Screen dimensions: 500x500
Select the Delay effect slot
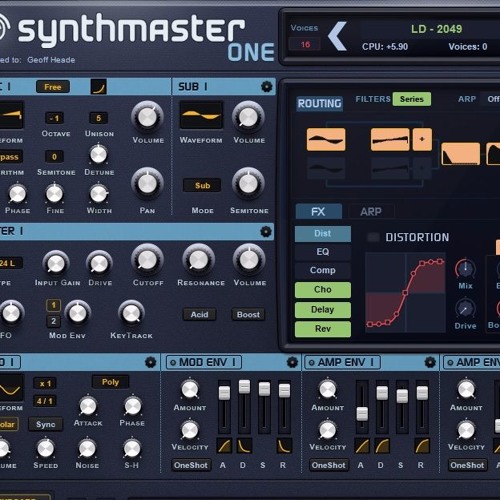pos(323,309)
